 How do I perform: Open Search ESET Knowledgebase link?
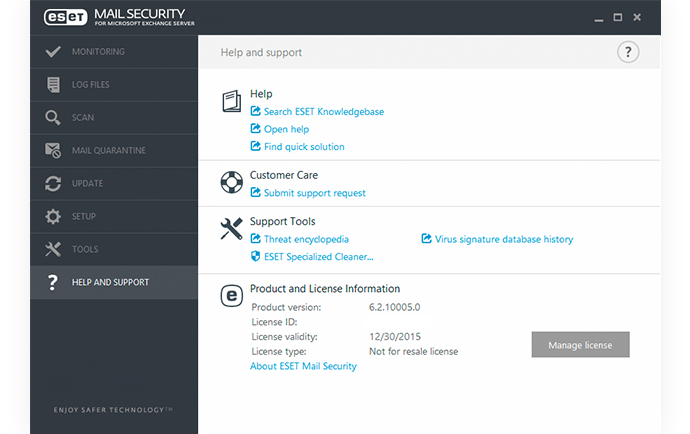click(324, 112)
